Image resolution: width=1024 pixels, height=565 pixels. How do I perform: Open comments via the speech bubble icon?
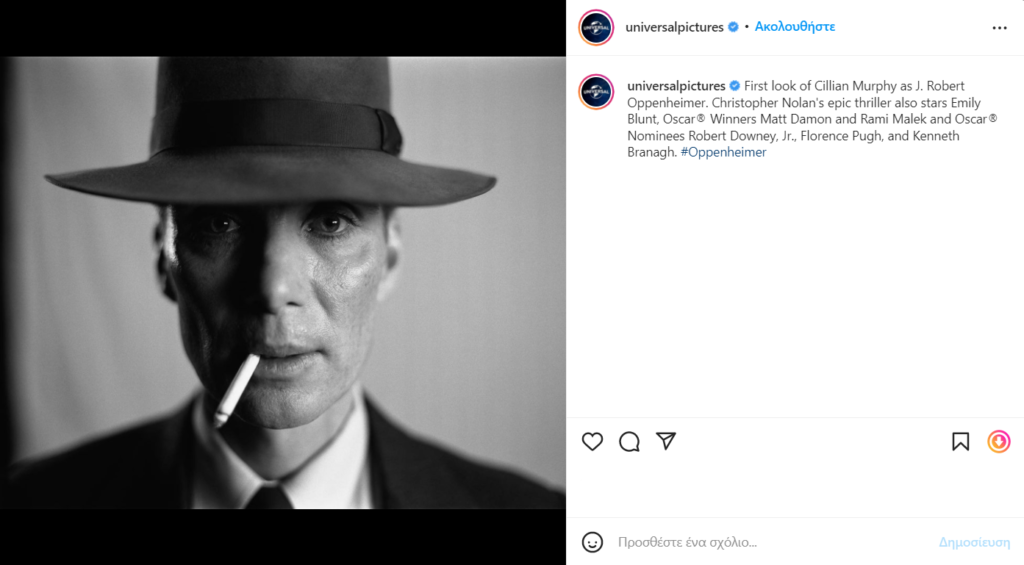tap(629, 441)
